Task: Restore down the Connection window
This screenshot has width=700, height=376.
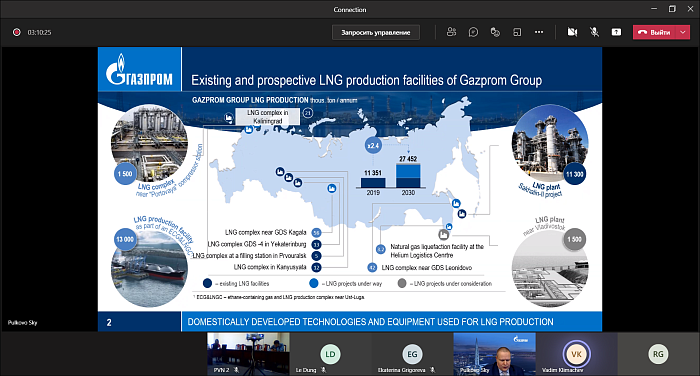Action: tap(672, 9)
